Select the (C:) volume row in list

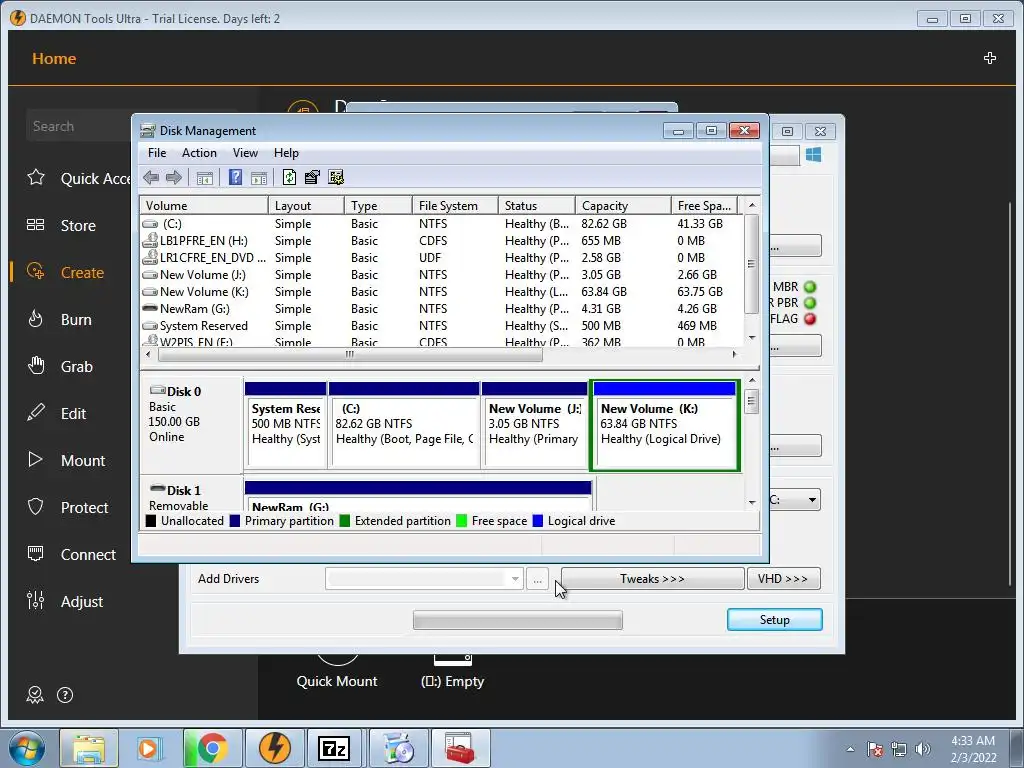[441, 223]
